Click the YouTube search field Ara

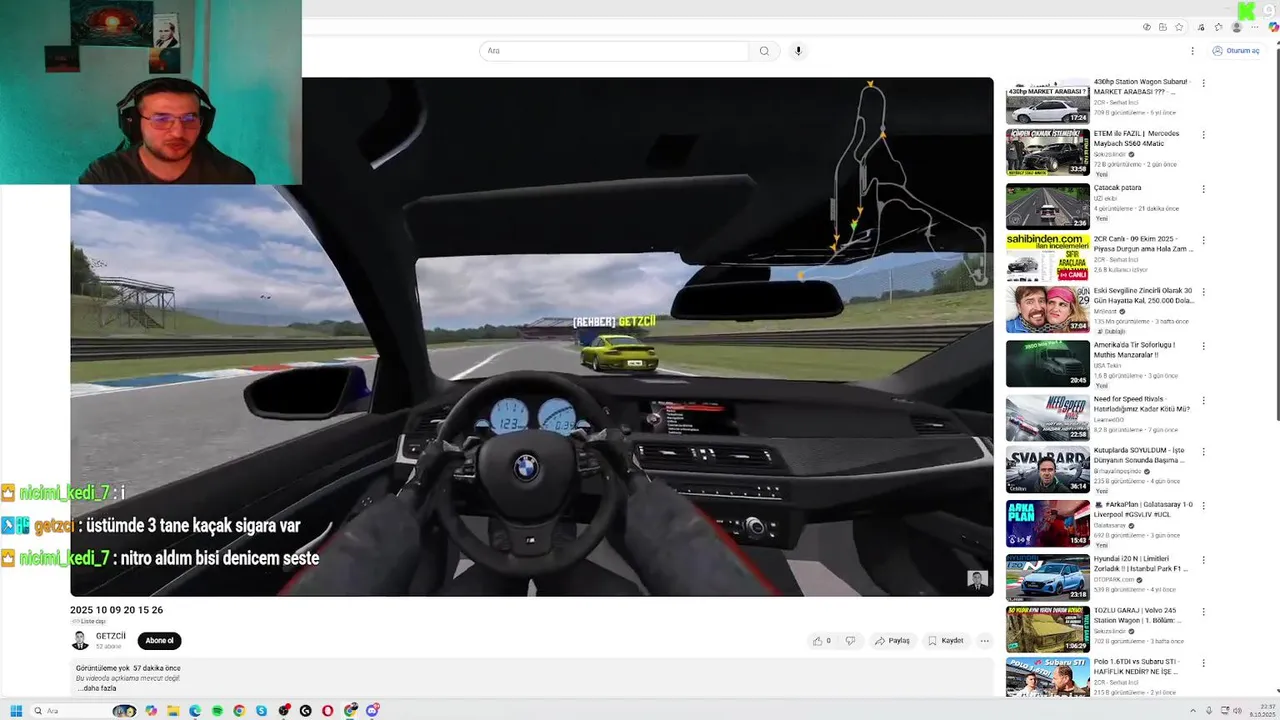614,51
